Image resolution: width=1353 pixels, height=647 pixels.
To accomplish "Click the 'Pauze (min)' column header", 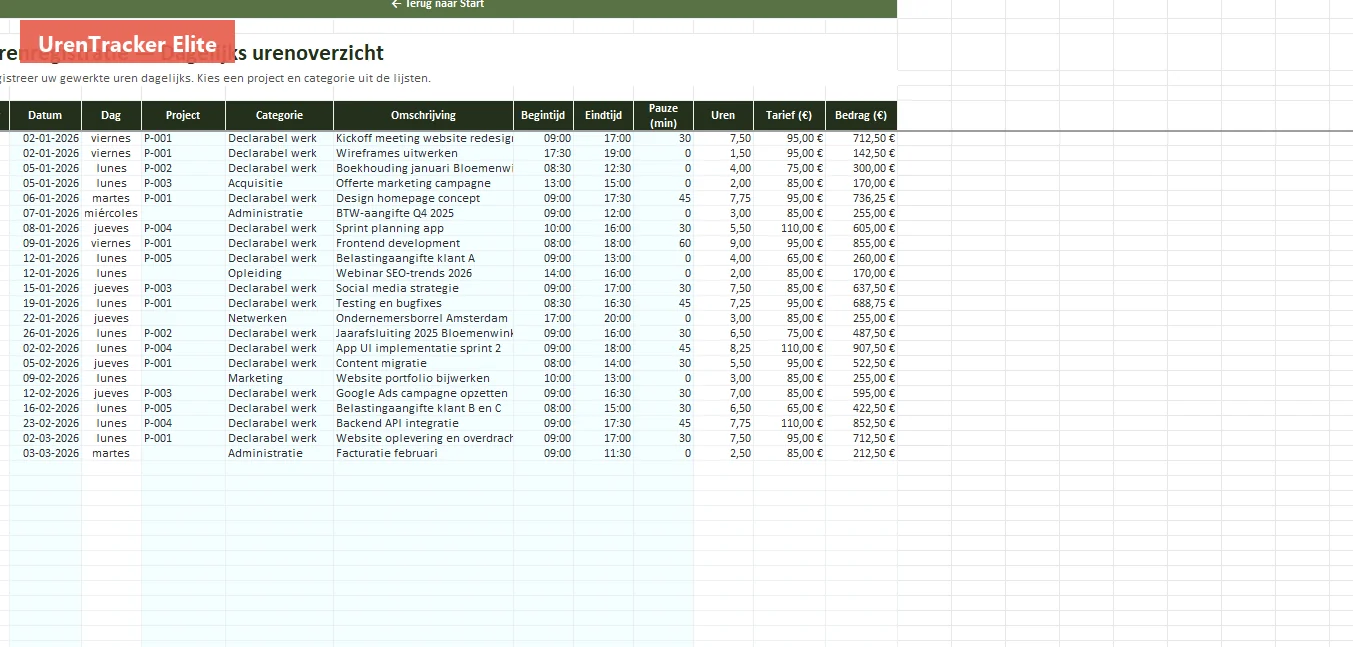I will click(x=663, y=115).
